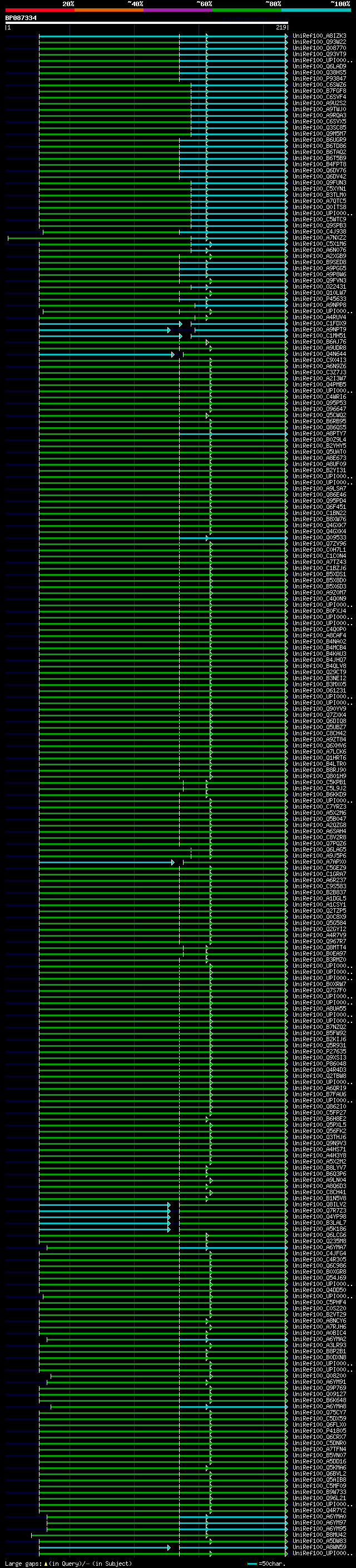Select the query name BP087334
356x1568 pixels.
[21, 18]
